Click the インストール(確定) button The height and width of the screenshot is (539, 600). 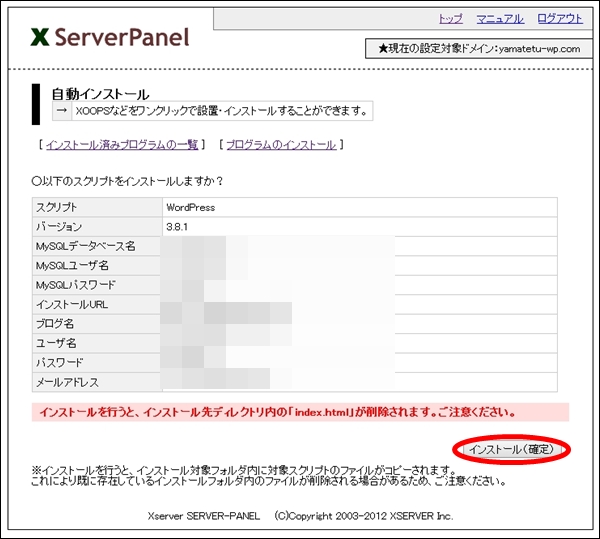pos(512,449)
